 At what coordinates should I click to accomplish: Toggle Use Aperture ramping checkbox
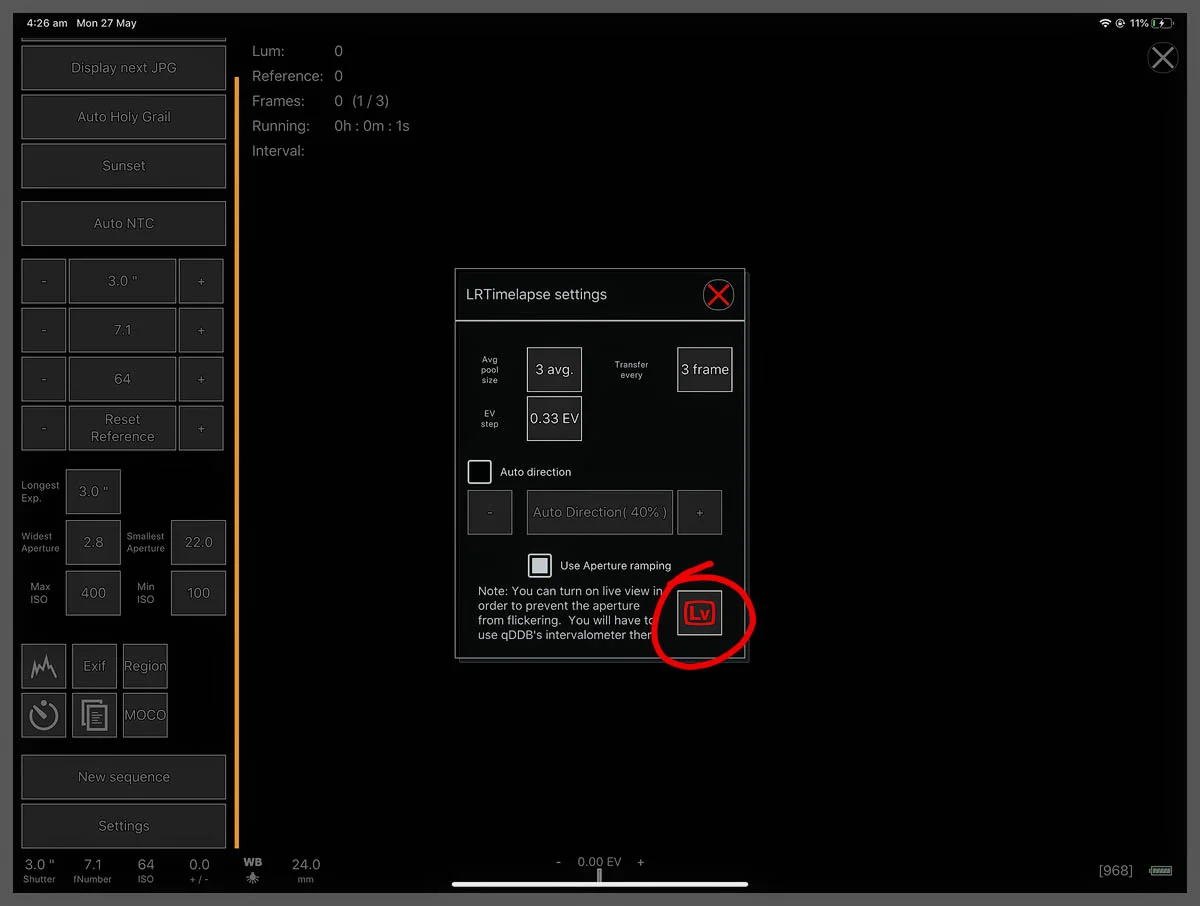coord(540,566)
